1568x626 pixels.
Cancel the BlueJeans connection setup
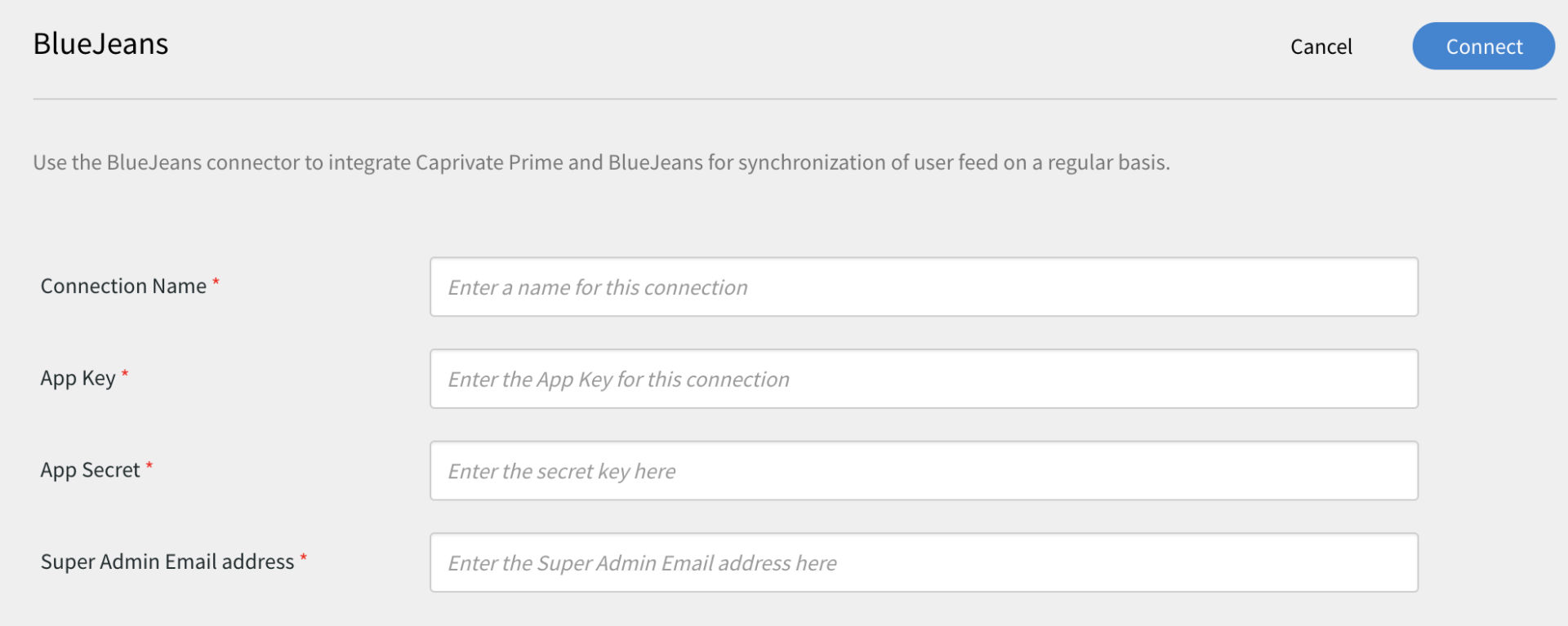click(x=1321, y=47)
